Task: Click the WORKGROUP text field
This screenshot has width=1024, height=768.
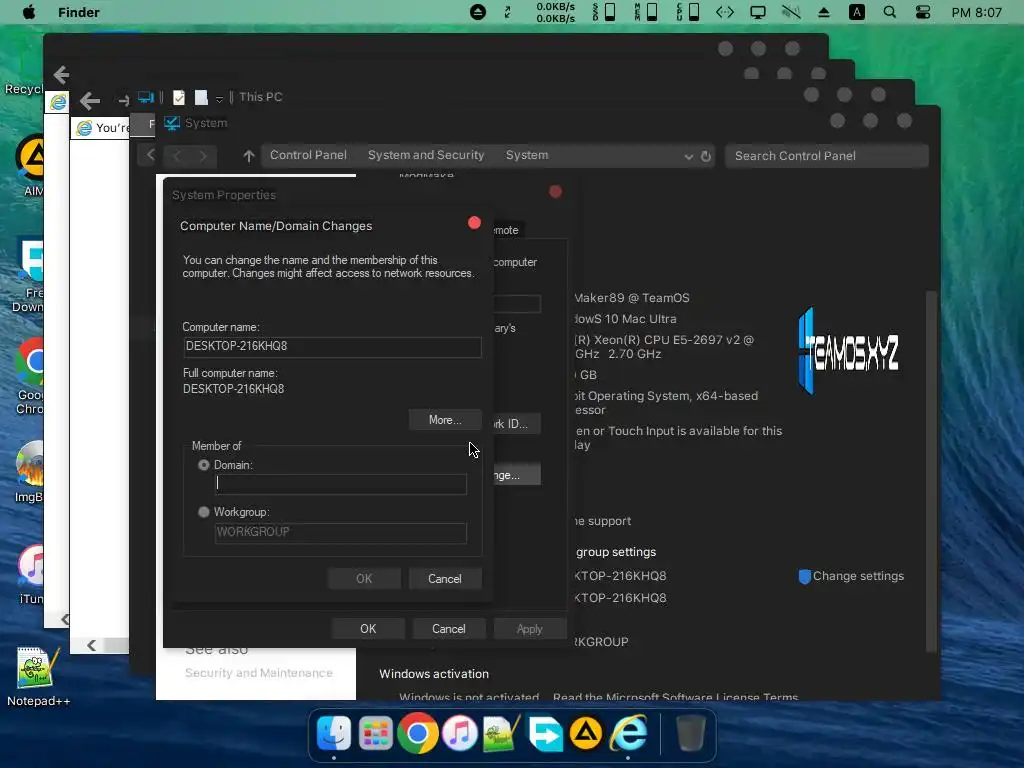Action: (x=341, y=532)
